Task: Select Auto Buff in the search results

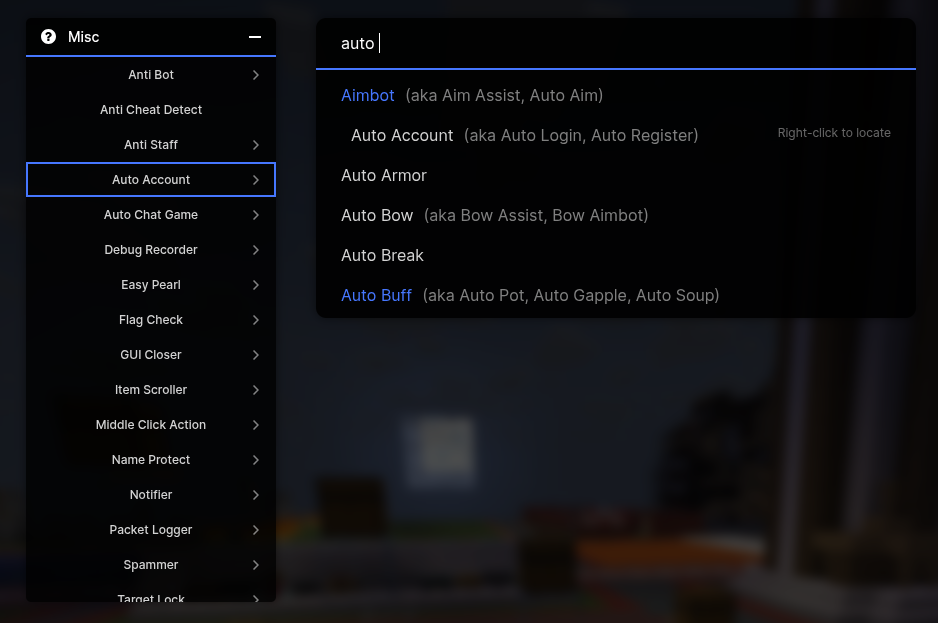Action: [x=377, y=295]
